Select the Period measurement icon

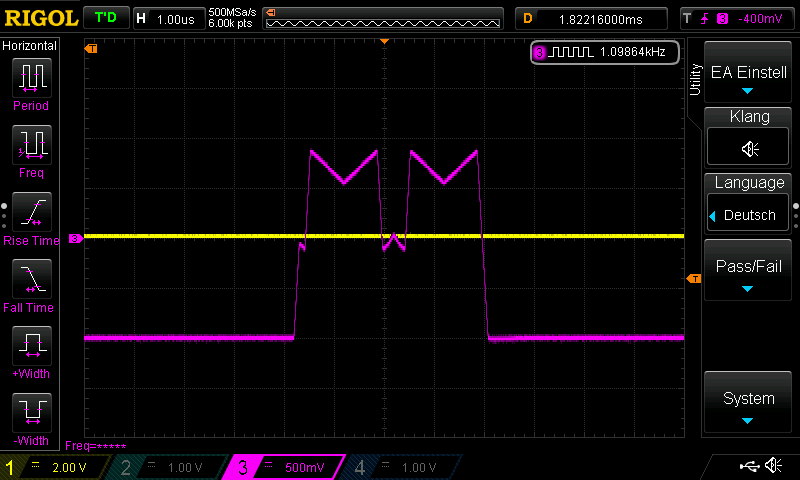click(32, 78)
